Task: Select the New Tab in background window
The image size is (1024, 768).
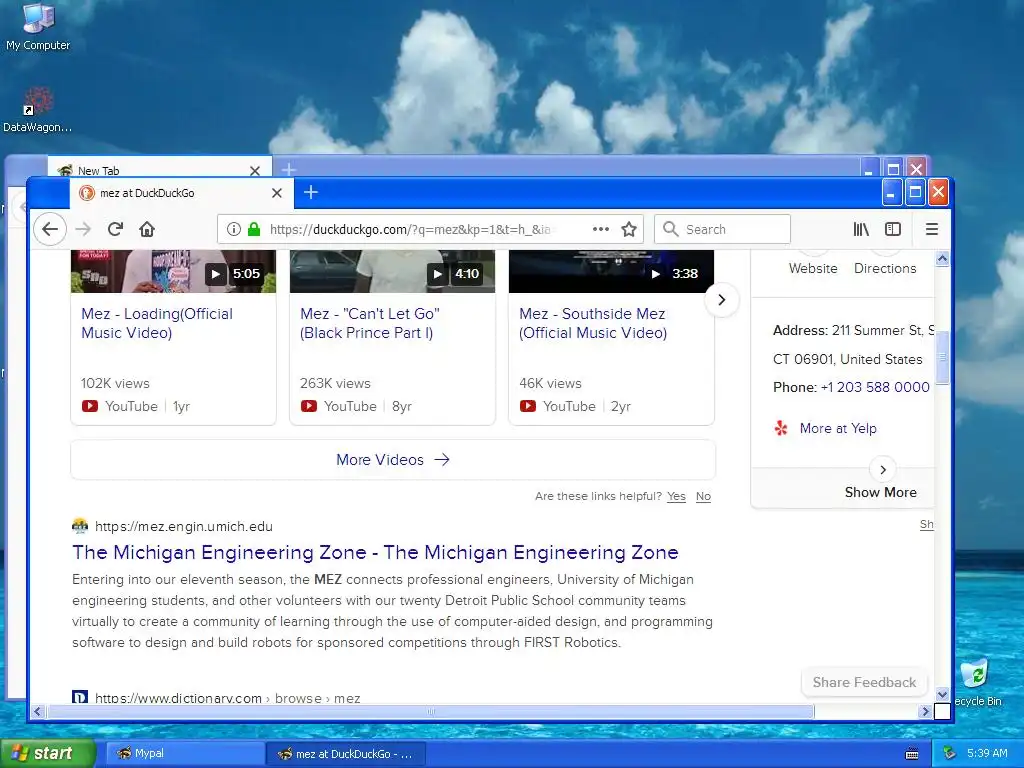Action: click(x=159, y=170)
